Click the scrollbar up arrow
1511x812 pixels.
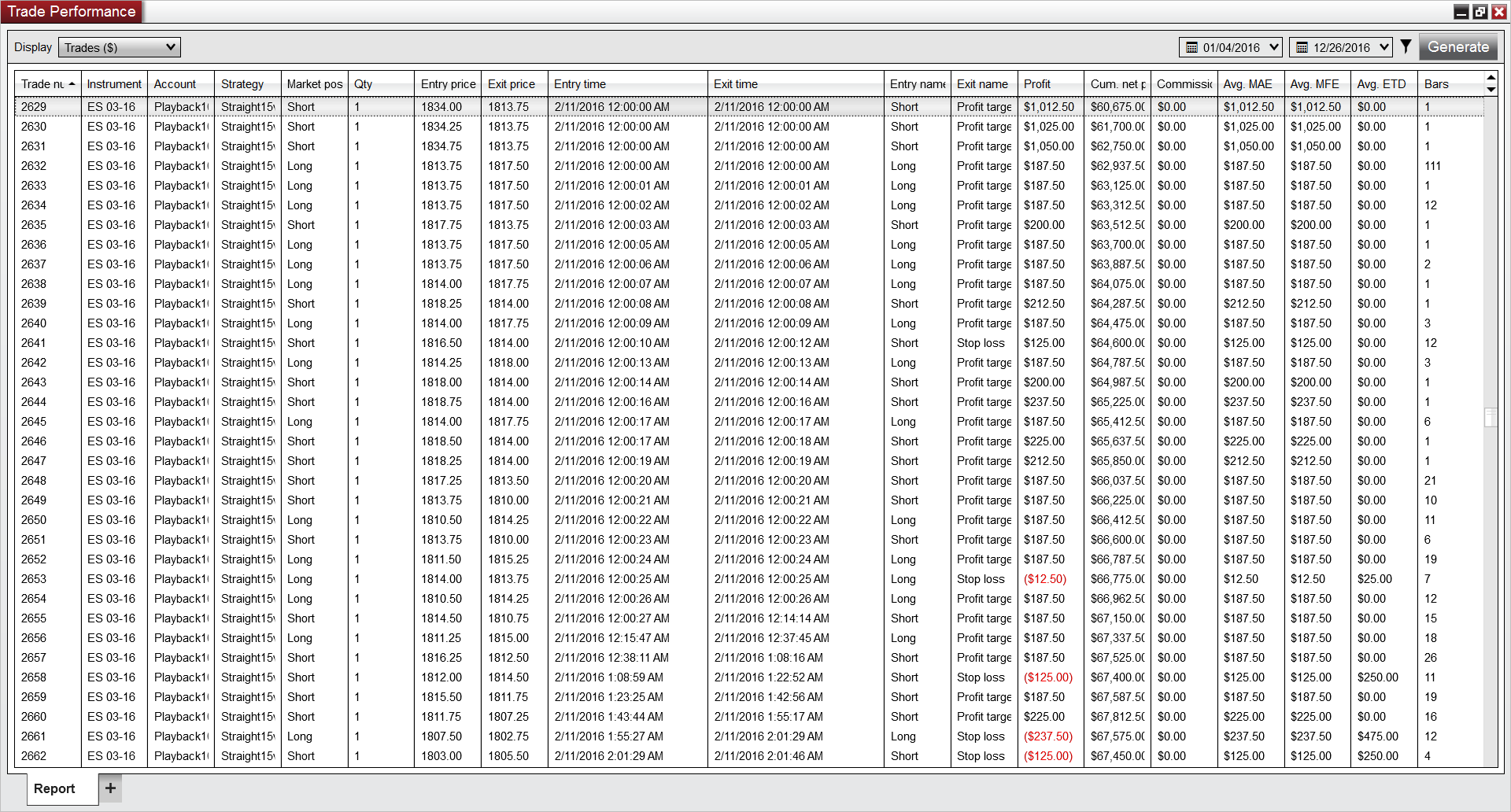click(1491, 78)
